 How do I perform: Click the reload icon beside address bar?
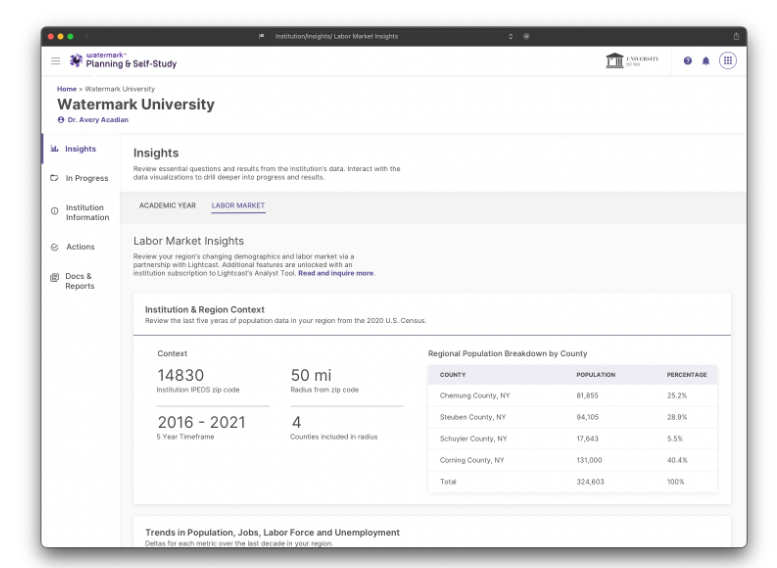click(x=526, y=36)
